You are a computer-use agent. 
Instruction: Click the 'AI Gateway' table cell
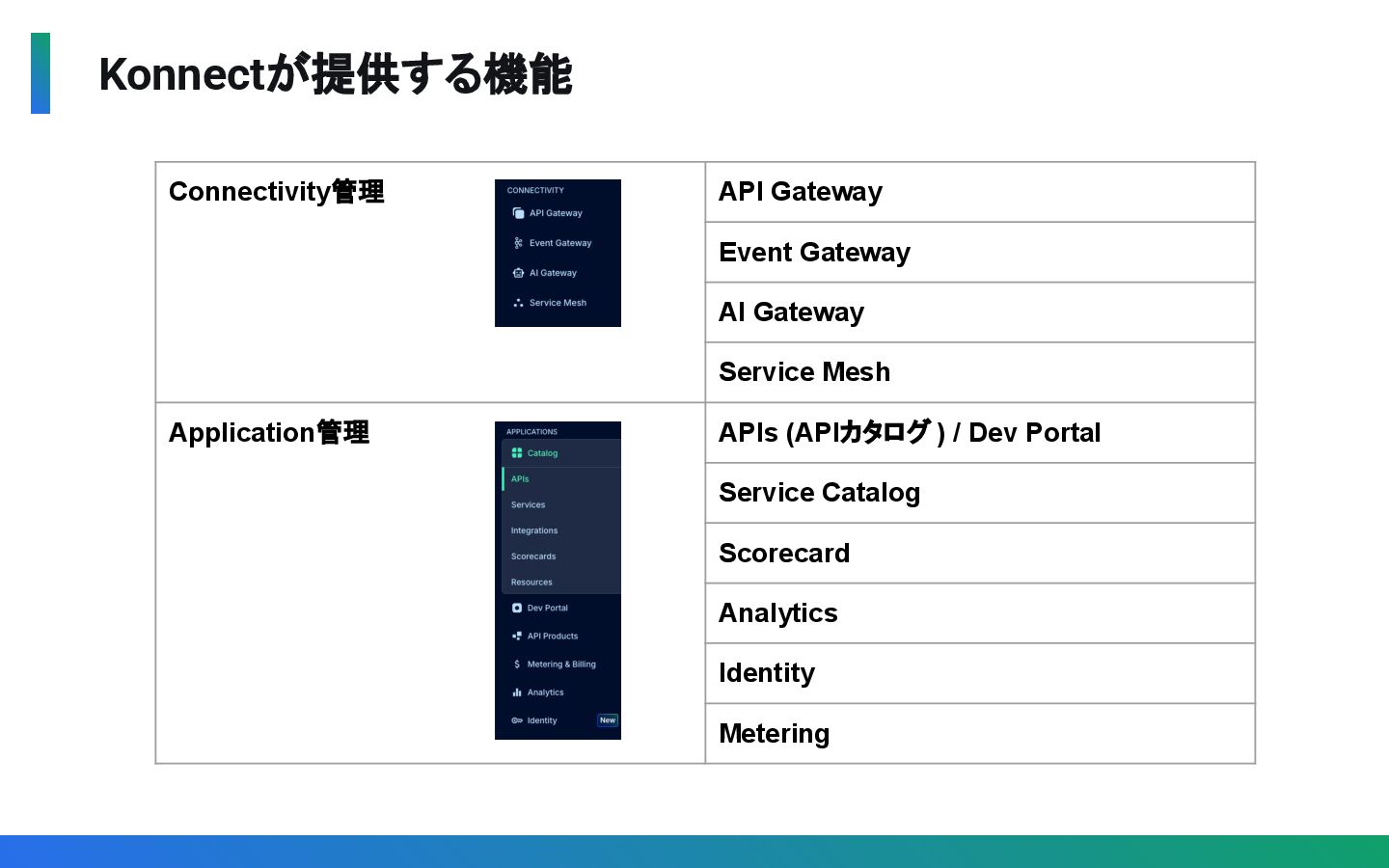point(980,312)
